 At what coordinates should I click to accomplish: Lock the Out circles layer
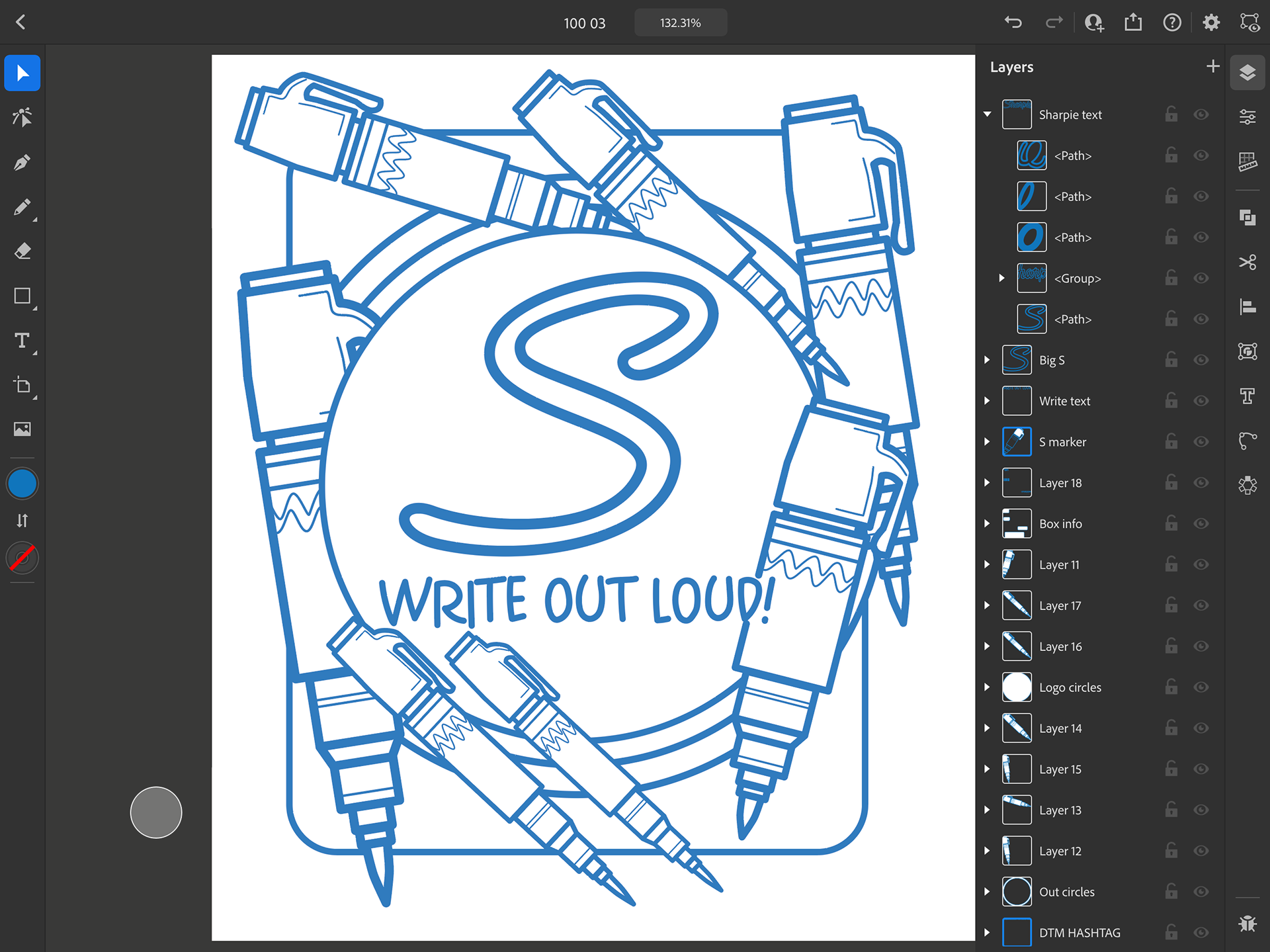pyautogui.click(x=1171, y=891)
